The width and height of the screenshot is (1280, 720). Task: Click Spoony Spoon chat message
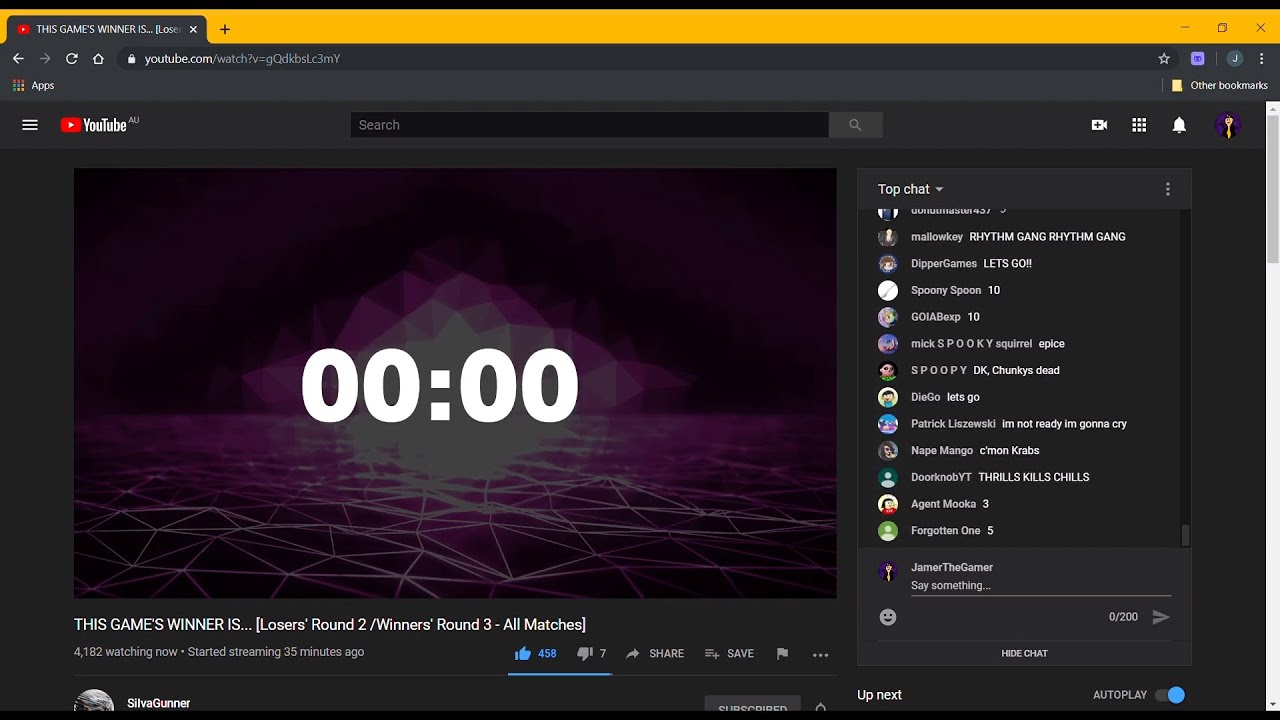[994, 291]
